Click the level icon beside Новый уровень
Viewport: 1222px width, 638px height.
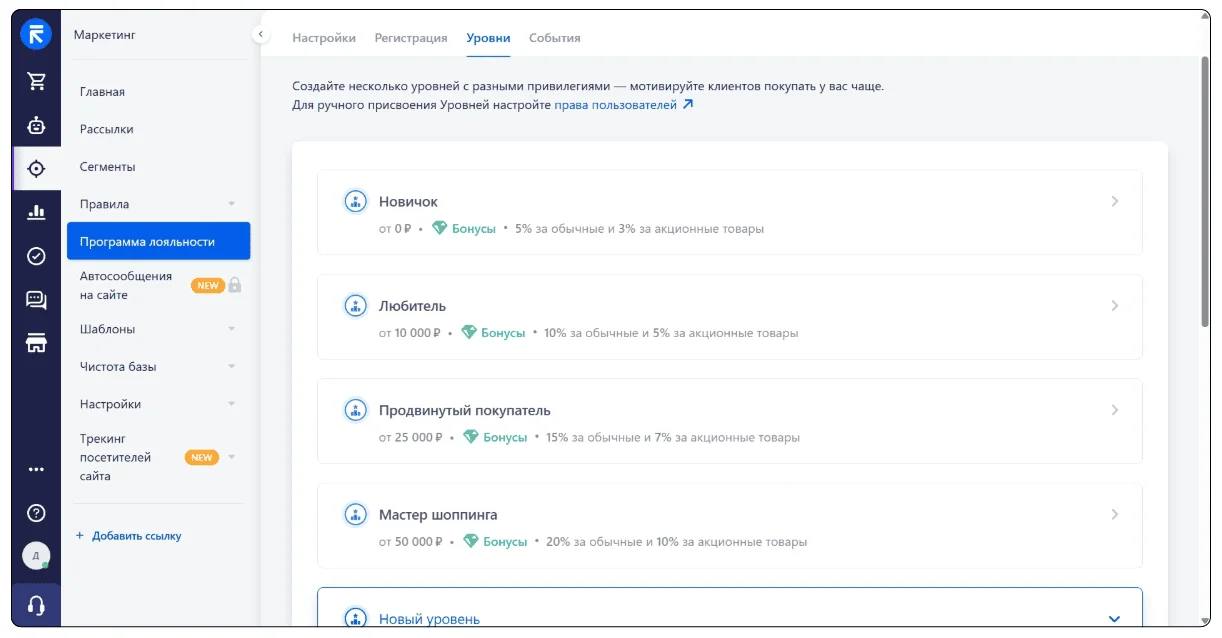355,618
